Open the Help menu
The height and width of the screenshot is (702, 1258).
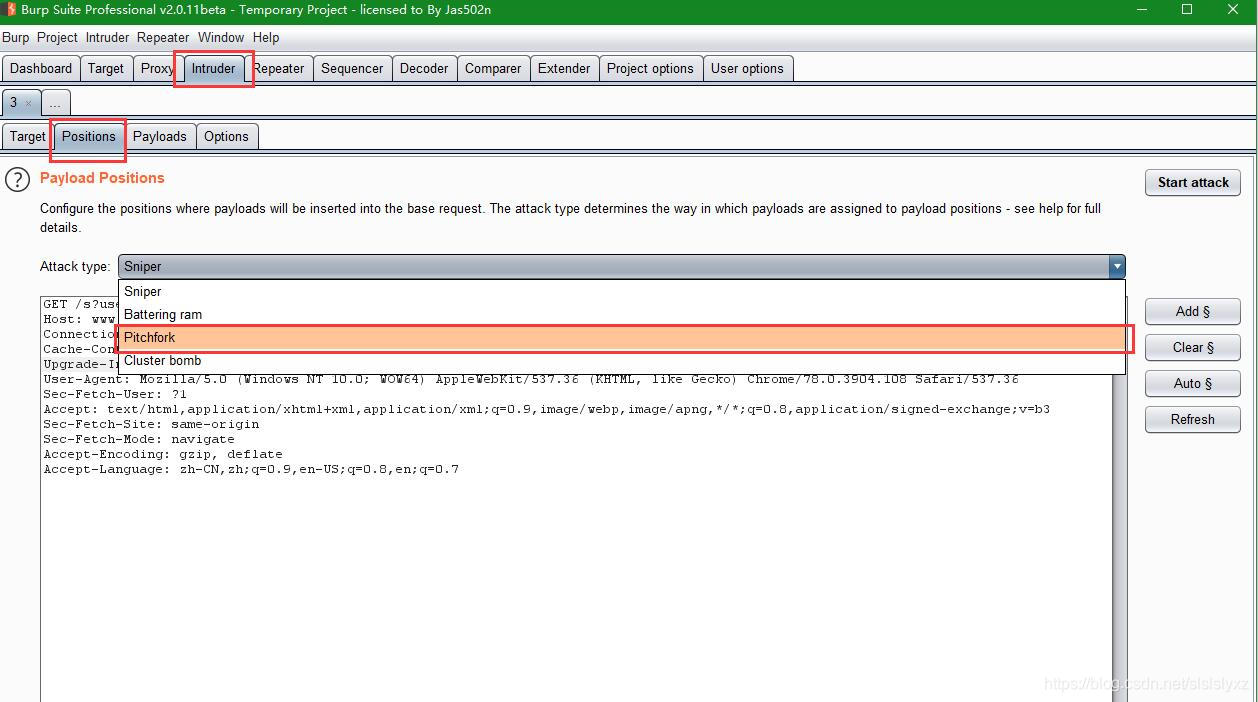coord(266,37)
